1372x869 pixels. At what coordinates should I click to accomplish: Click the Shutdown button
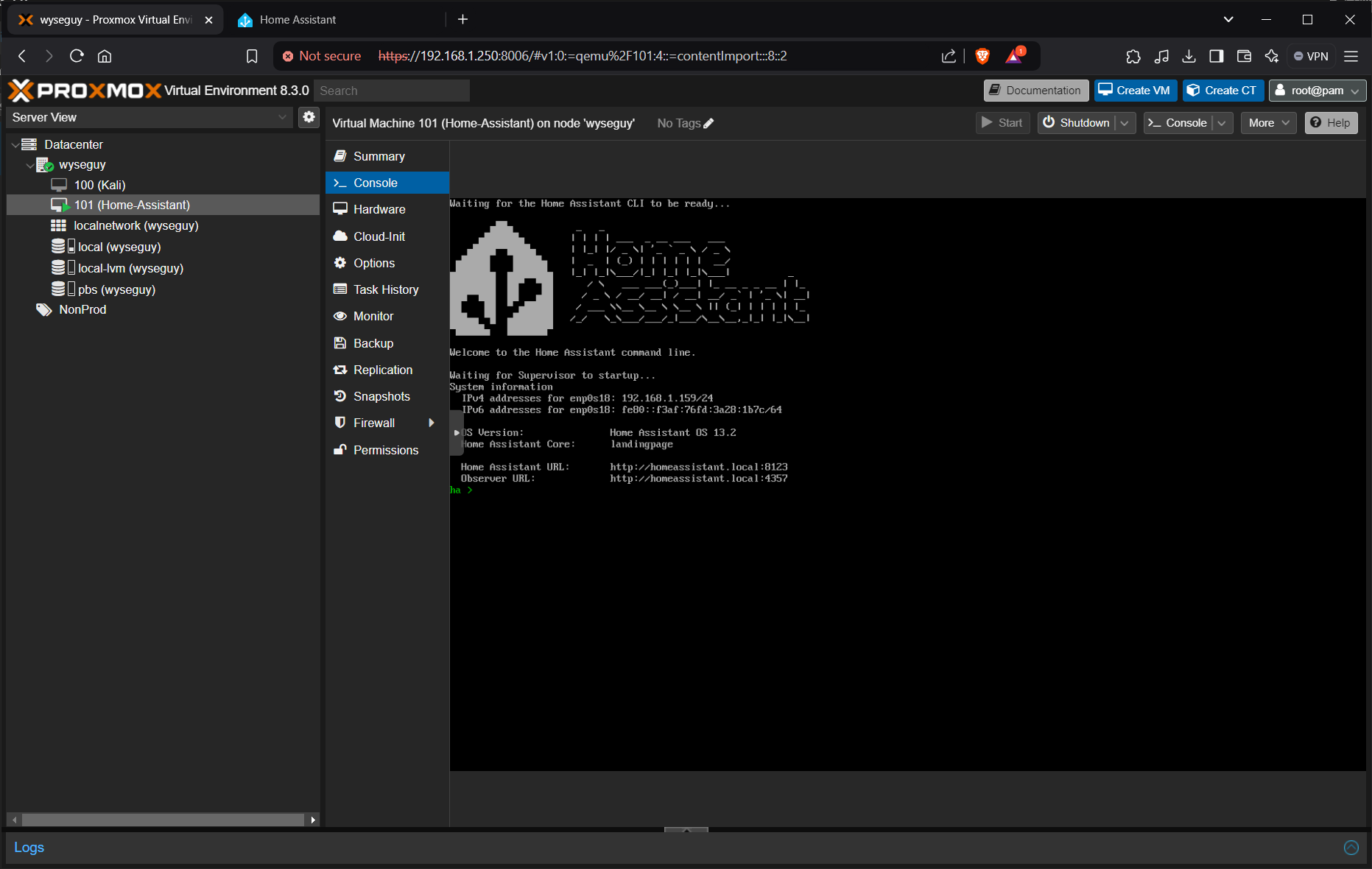pyautogui.click(x=1077, y=123)
